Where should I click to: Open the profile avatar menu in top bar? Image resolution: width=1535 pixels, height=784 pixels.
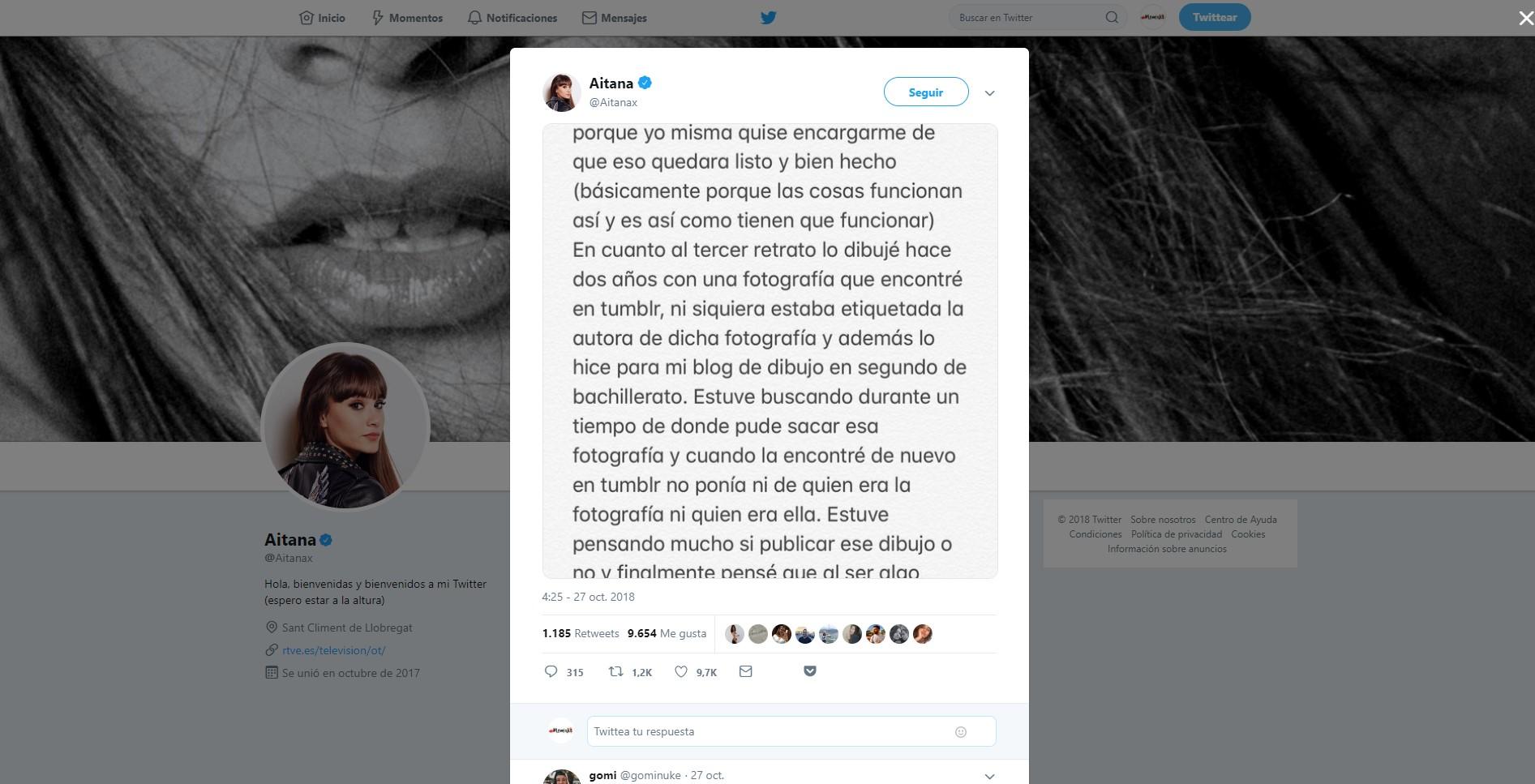pyautogui.click(x=1152, y=17)
